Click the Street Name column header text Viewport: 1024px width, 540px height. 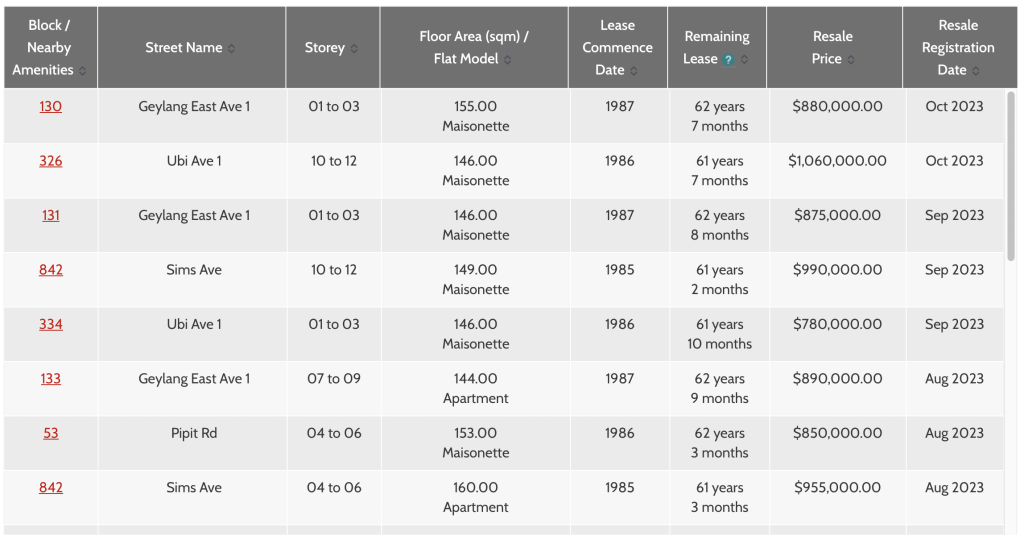coord(184,48)
